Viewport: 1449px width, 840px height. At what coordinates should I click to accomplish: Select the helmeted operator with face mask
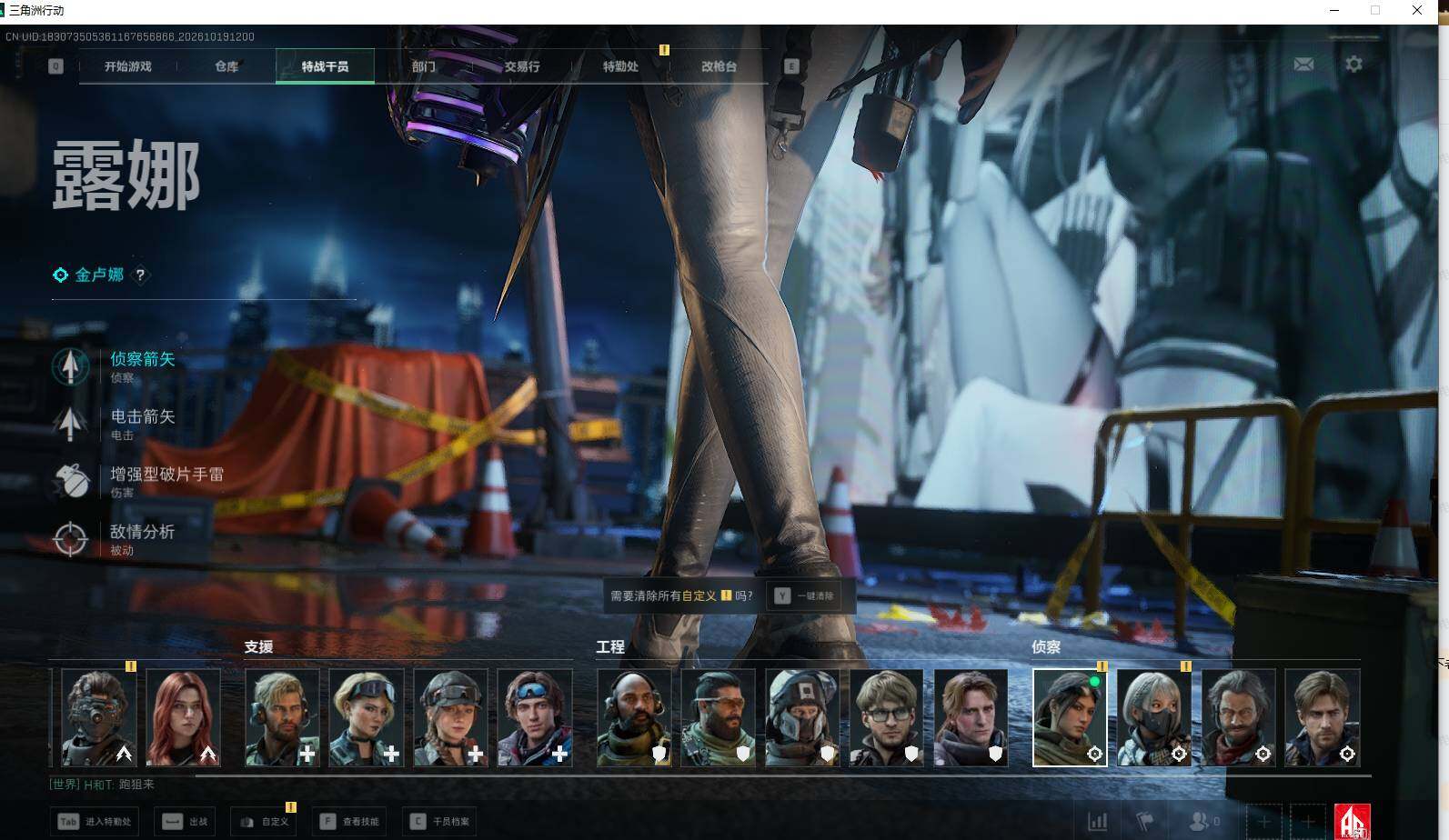point(802,718)
